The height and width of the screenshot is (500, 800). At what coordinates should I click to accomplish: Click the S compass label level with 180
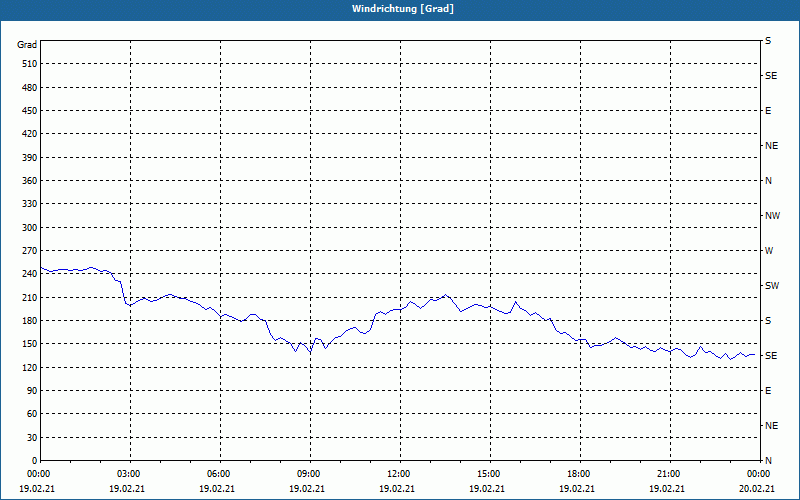click(x=768, y=320)
